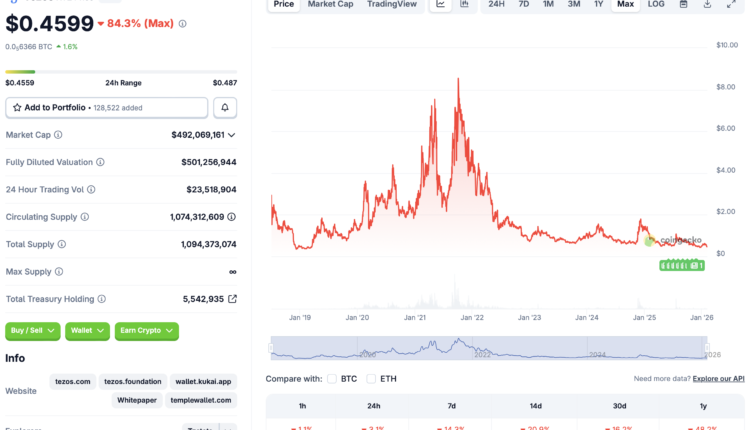The image size is (750, 430).
Task: Toggle the LOG scale option
Action: (655, 5)
